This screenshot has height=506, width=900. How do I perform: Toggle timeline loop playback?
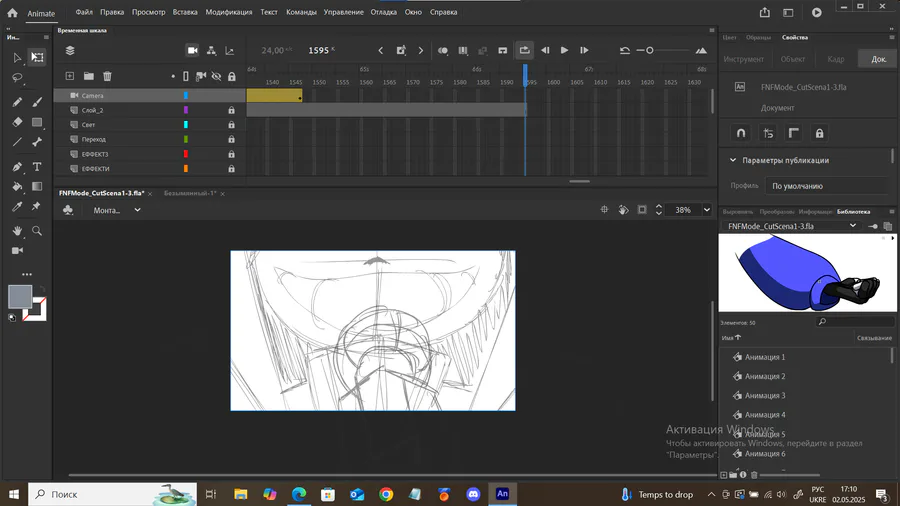(x=525, y=50)
